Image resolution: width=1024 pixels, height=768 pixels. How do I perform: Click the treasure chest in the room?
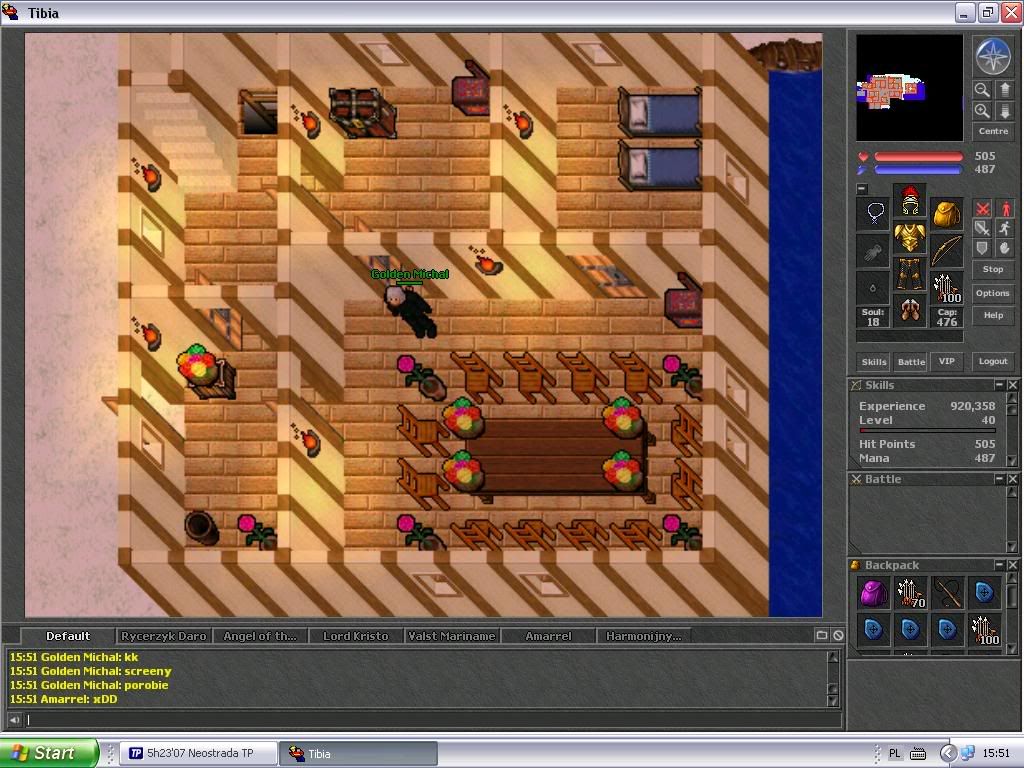click(362, 112)
